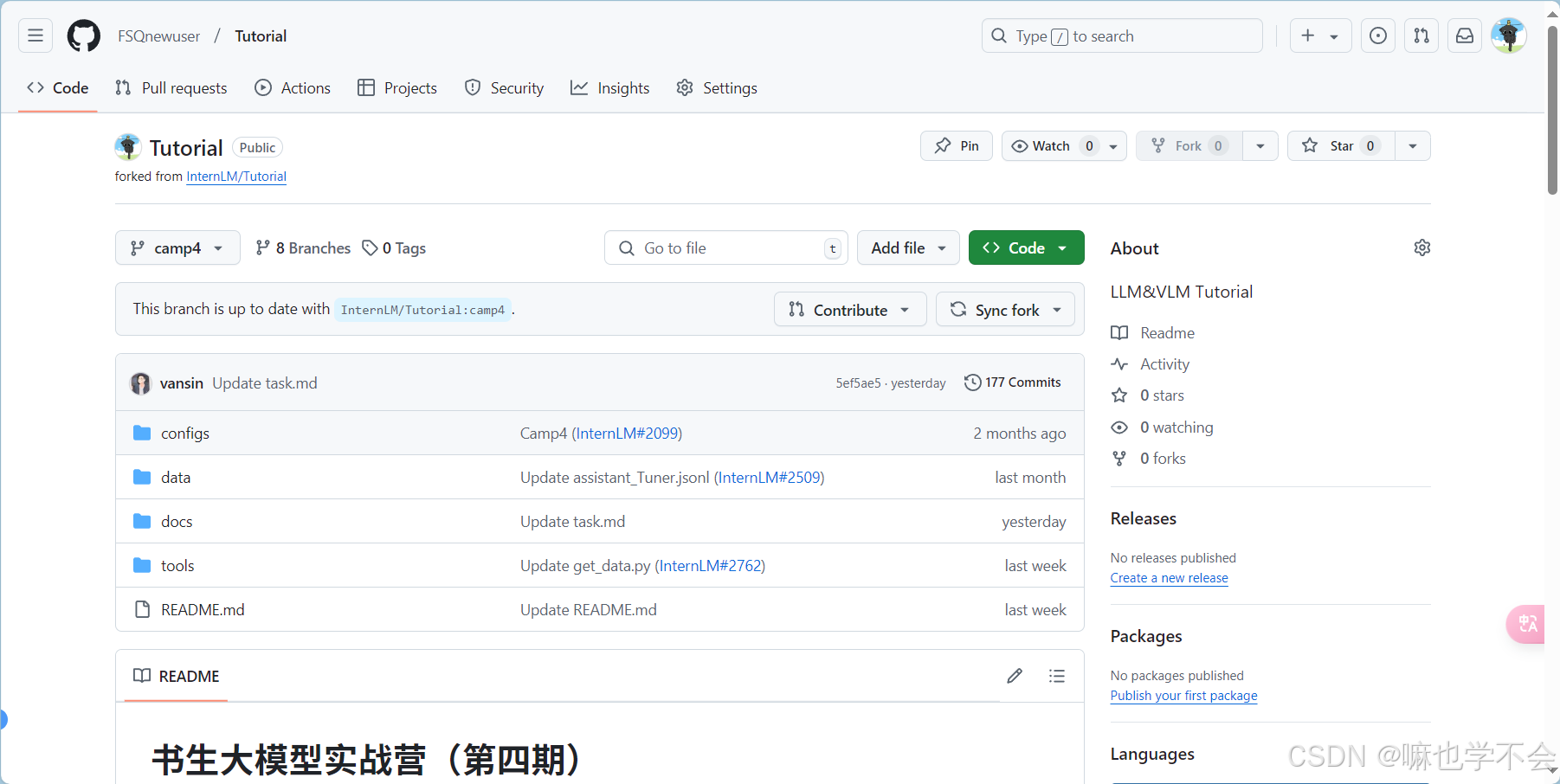
Task: Open user avatar menu in header
Action: pyautogui.click(x=1509, y=35)
